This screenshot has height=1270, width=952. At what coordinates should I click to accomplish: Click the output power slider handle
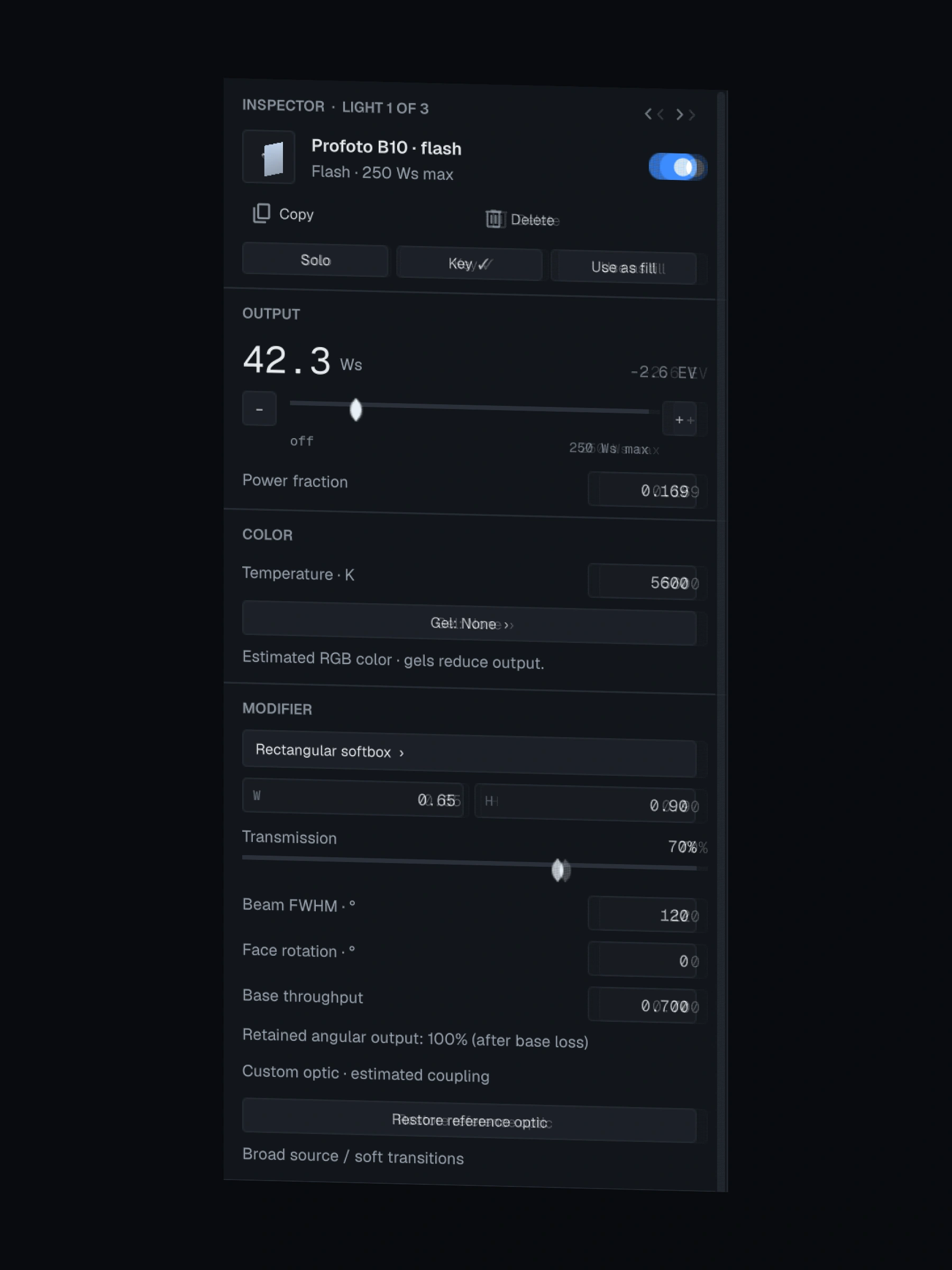pyautogui.click(x=356, y=410)
